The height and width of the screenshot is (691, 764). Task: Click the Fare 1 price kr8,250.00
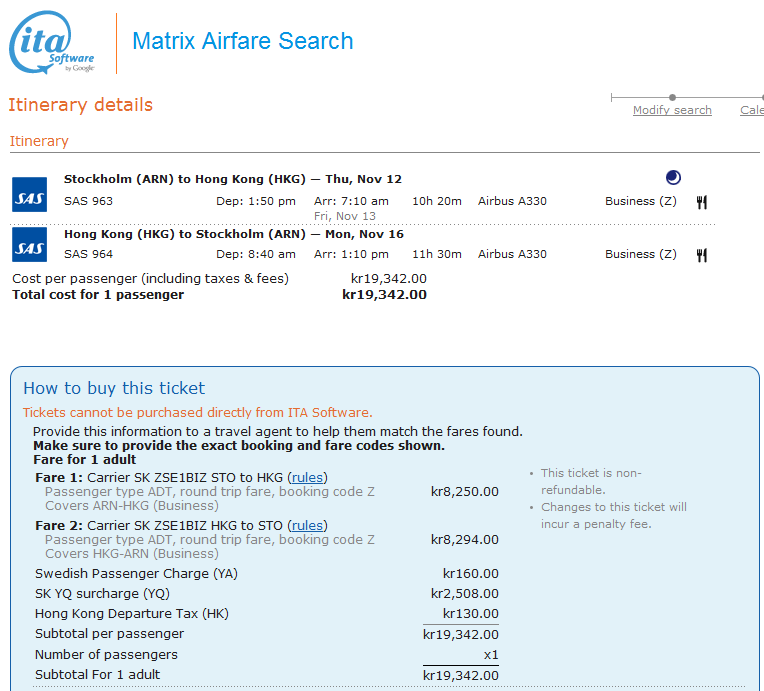[x=464, y=491]
